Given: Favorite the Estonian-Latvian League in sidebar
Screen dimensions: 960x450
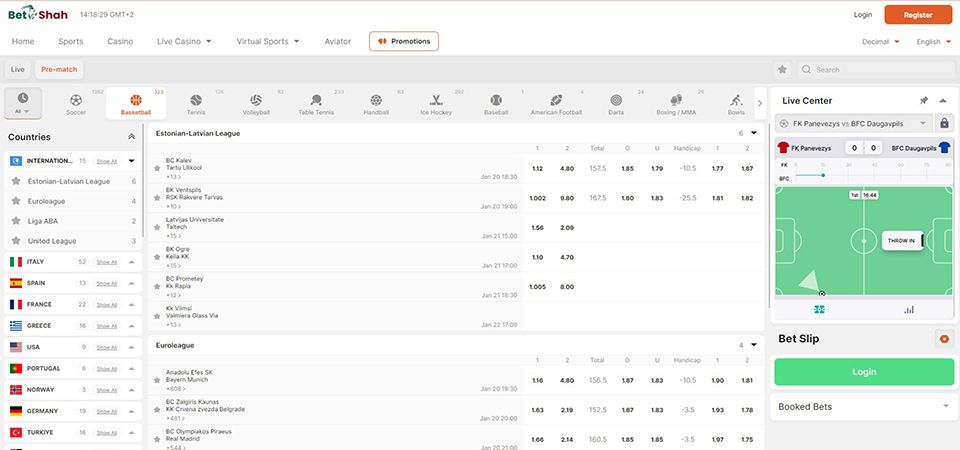Looking at the screenshot, I should pos(17,181).
